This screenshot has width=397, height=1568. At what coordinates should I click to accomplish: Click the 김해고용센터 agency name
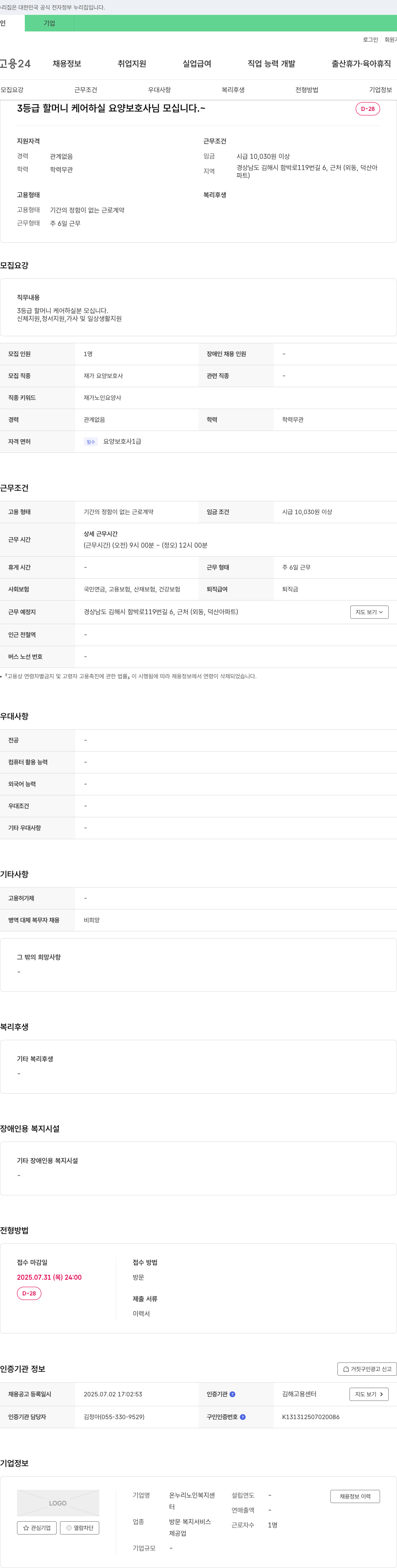299,1394
